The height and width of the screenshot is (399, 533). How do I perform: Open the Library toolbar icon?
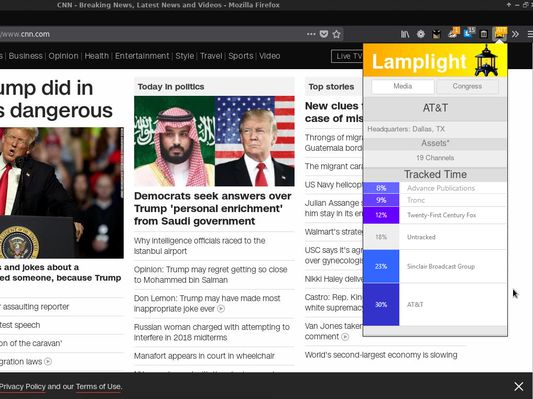405,34
